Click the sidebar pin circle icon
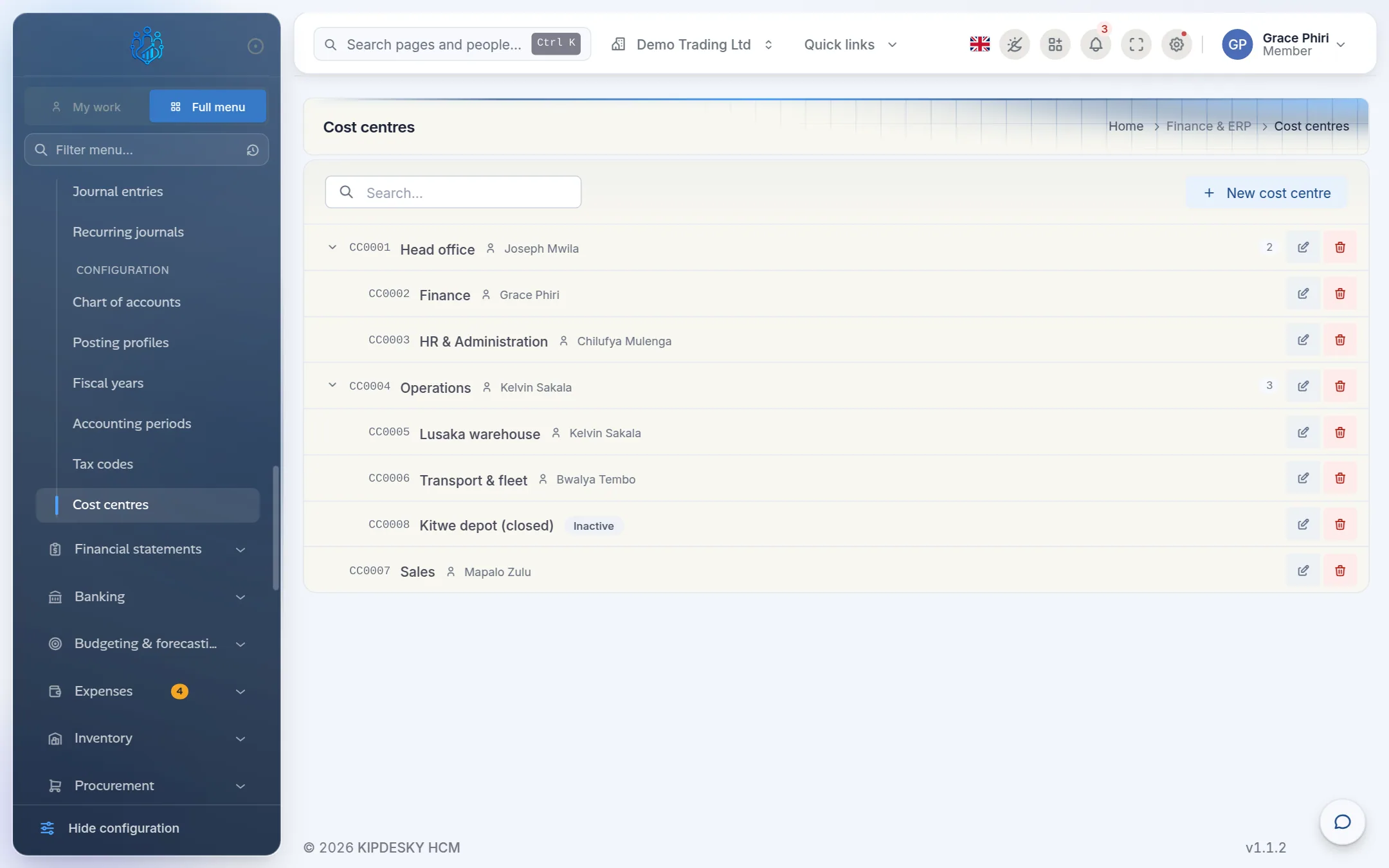Screen dimensions: 1389x868 click(255, 46)
